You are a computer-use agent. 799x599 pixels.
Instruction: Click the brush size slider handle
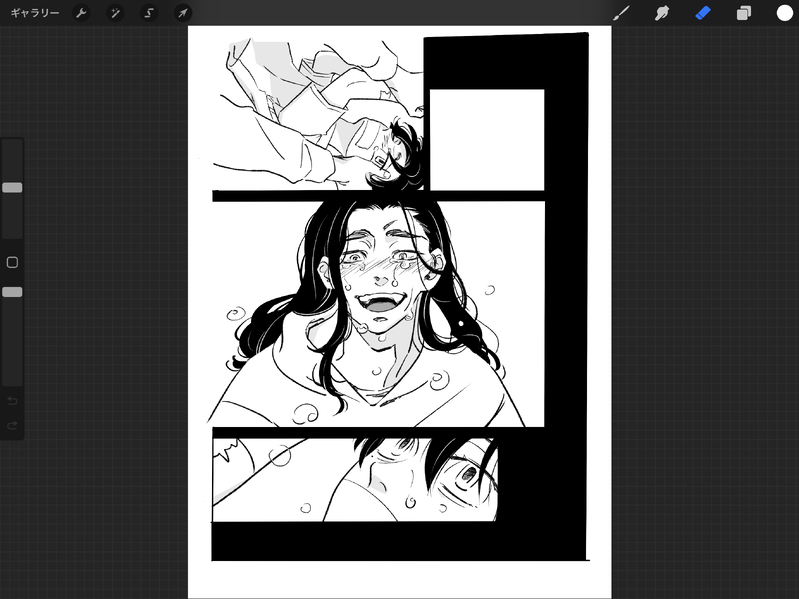12,187
